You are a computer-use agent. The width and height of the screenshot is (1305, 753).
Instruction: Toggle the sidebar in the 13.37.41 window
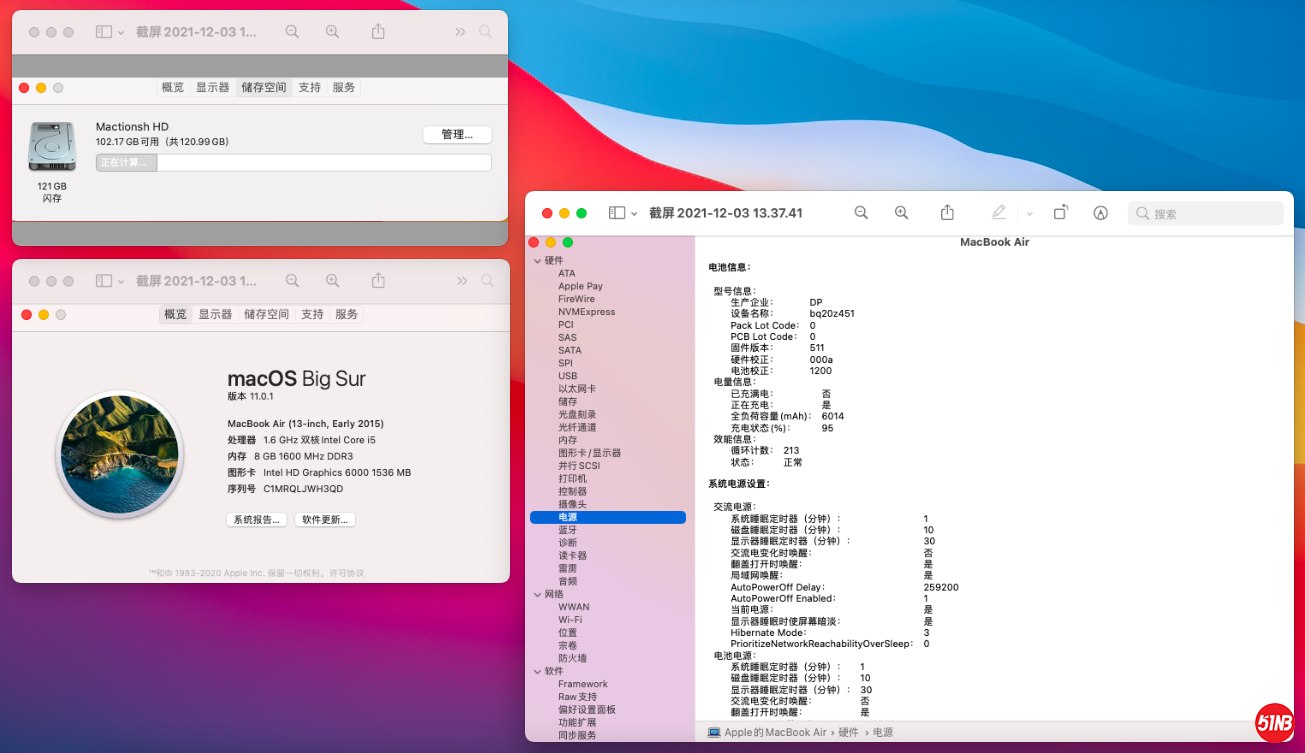coord(617,213)
